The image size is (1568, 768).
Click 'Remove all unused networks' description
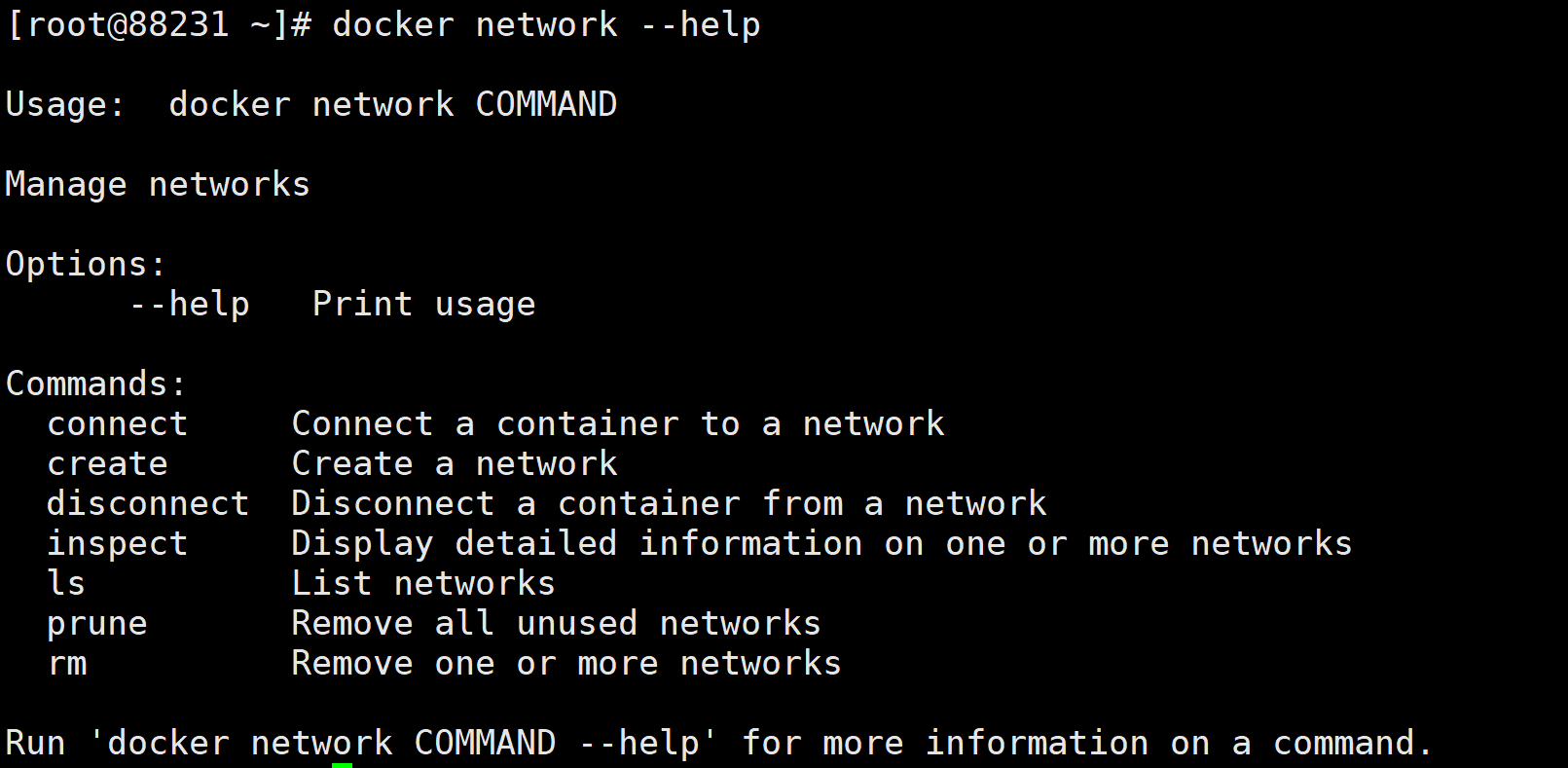coord(556,624)
